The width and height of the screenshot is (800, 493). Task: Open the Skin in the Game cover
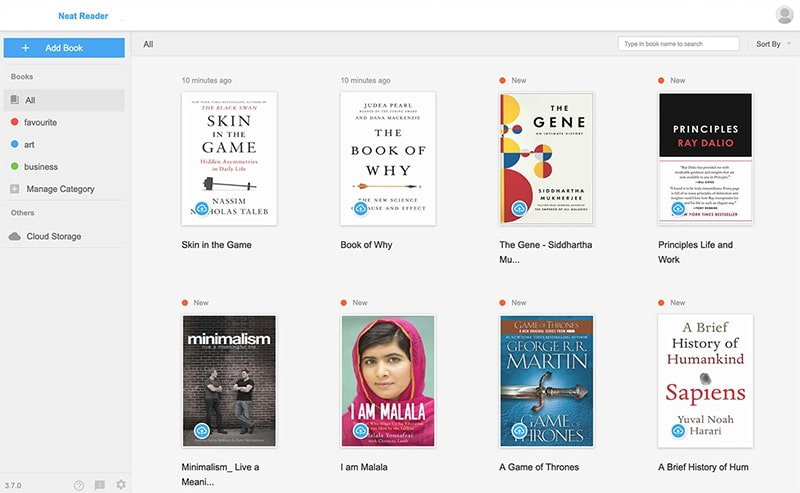229,159
